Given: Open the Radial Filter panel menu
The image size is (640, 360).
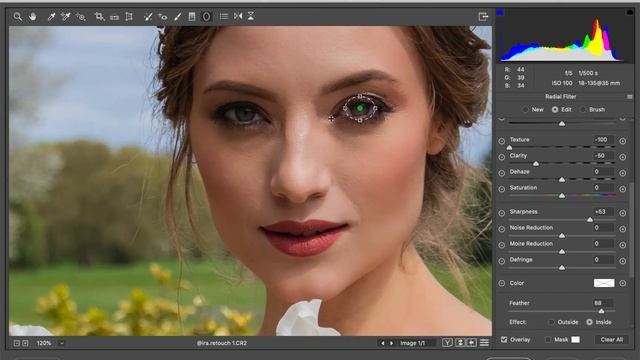Looking at the screenshot, I should coord(630,97).
